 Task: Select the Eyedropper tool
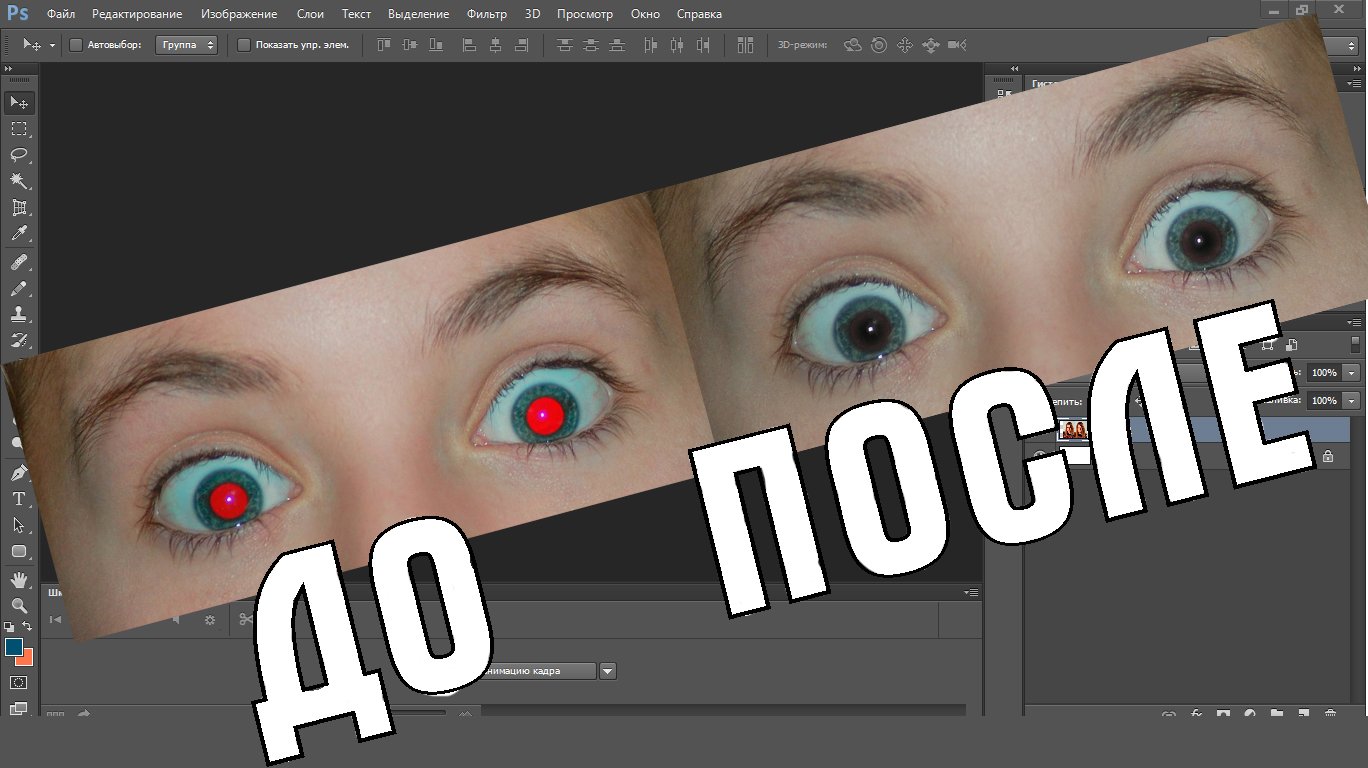19,234
